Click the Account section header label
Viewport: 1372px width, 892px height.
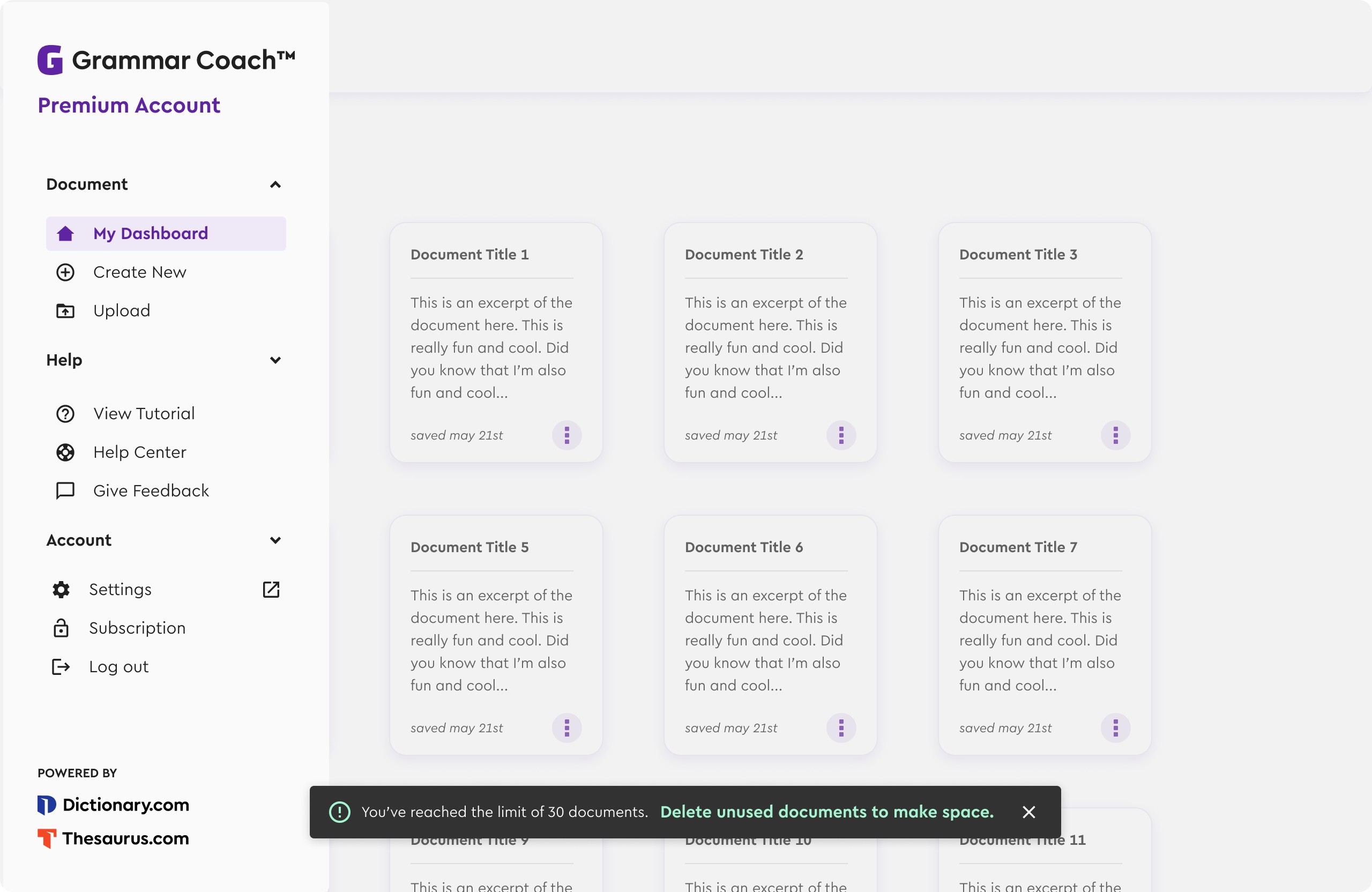point(79,540)
